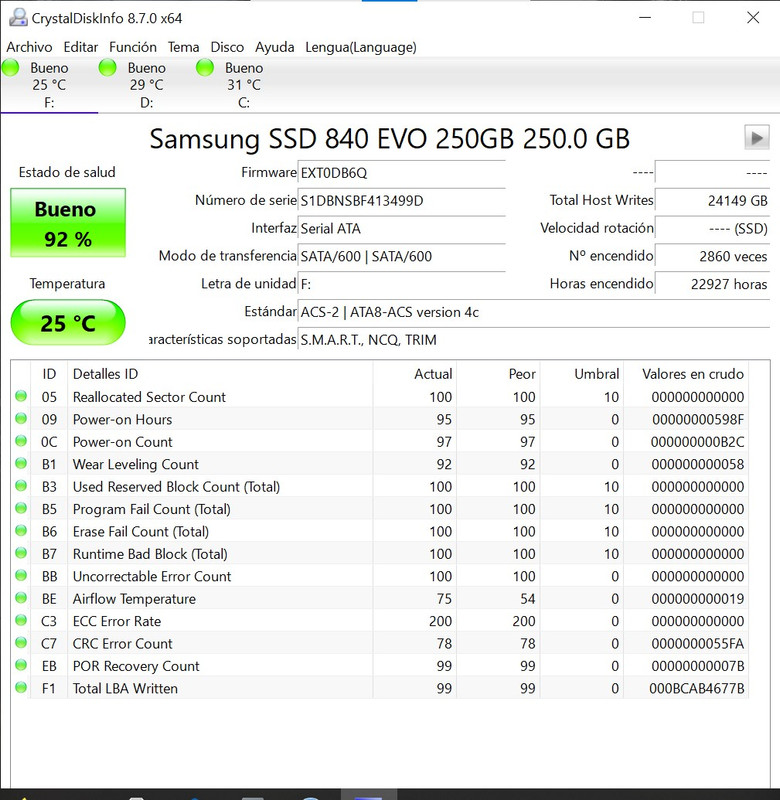Click the status dot for Wear Leveling Count

(21, 463)
